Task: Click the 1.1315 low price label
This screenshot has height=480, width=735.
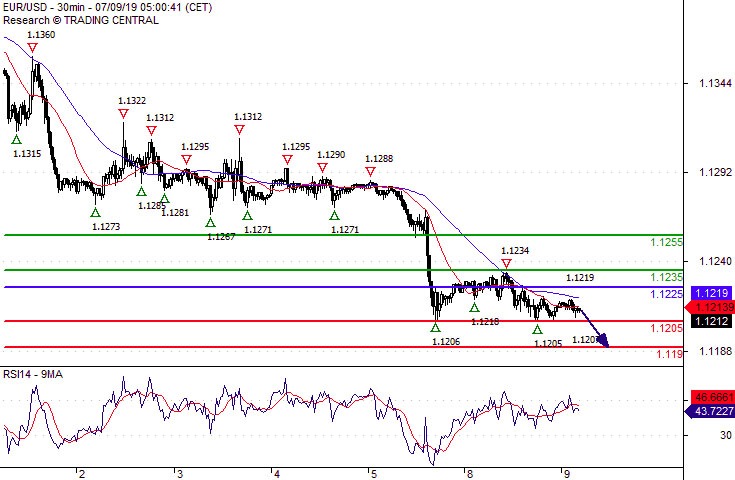Action: coord(27,154)
